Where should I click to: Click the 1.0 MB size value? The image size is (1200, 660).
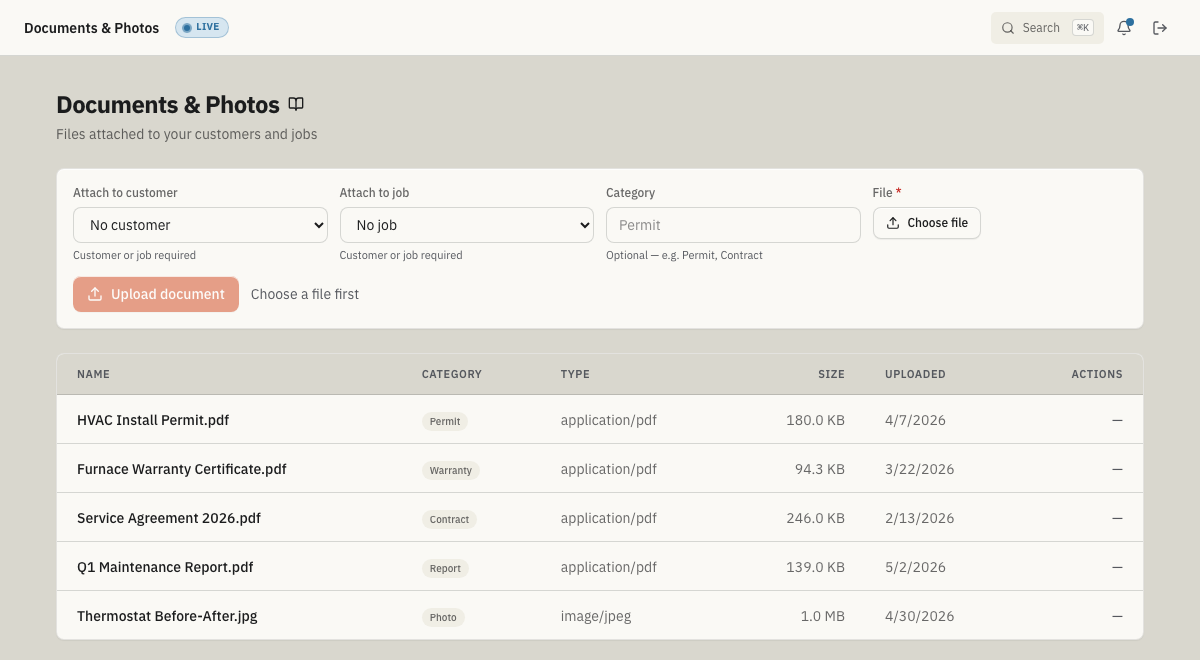pyautogui.click(x=823, y=616)
